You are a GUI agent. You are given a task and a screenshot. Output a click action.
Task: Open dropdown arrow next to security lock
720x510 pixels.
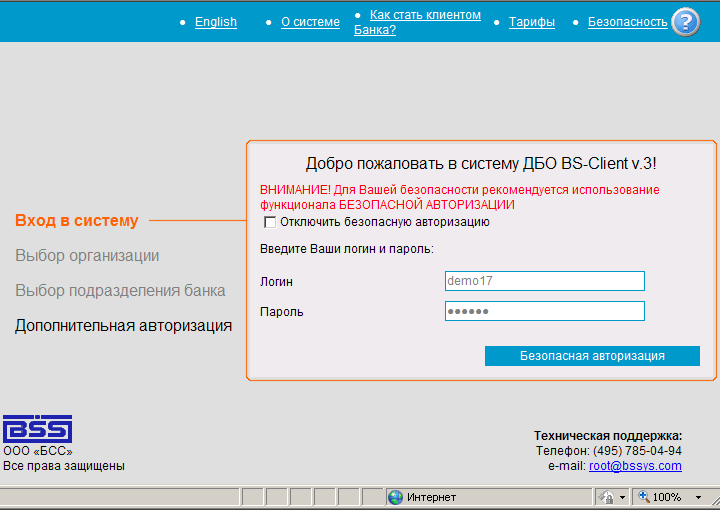[x=622, y=498]
